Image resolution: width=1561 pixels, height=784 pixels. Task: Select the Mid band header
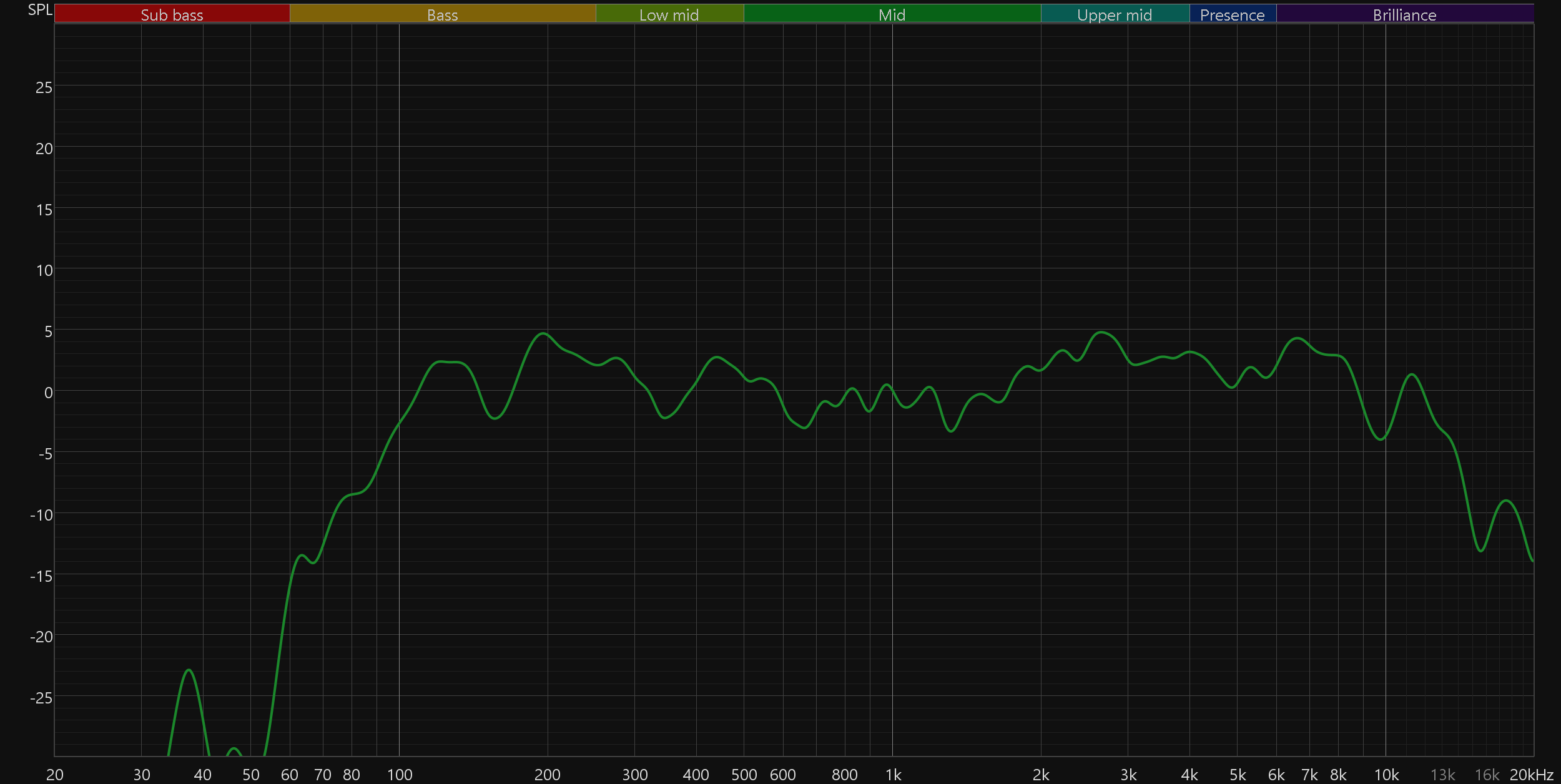click(x=892, y=14)
